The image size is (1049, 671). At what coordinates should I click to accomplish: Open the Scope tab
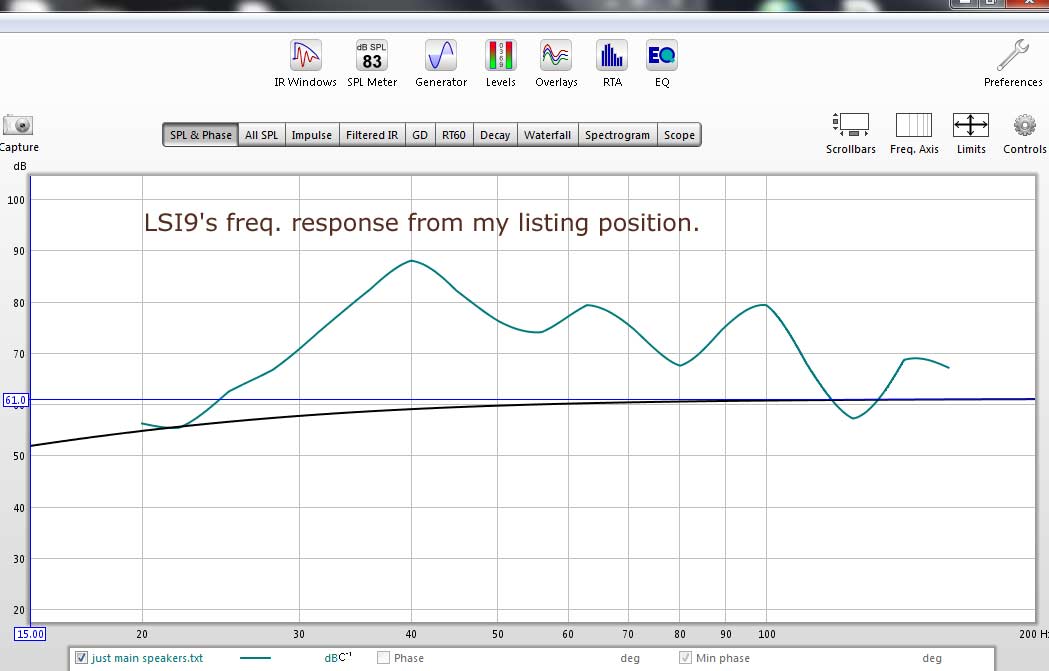(679, 134)
